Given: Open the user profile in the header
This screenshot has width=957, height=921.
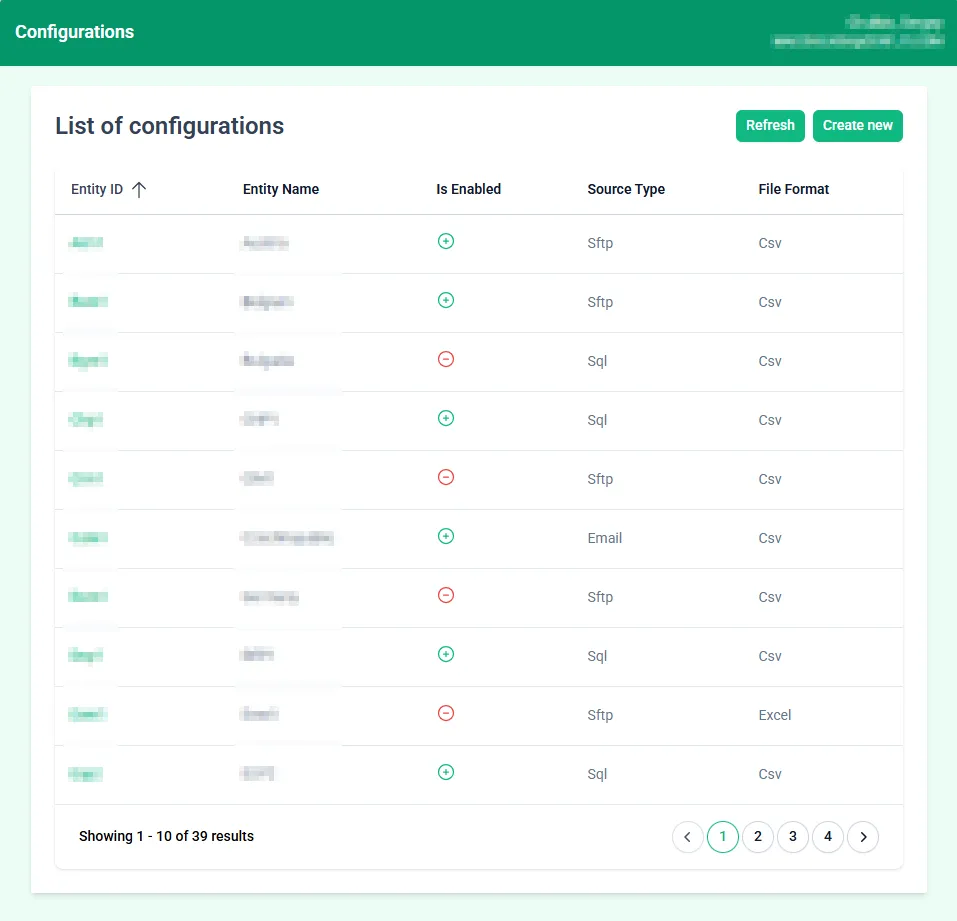Looking at the screenshot, I should pyautogui.click(x=858, y=32).
